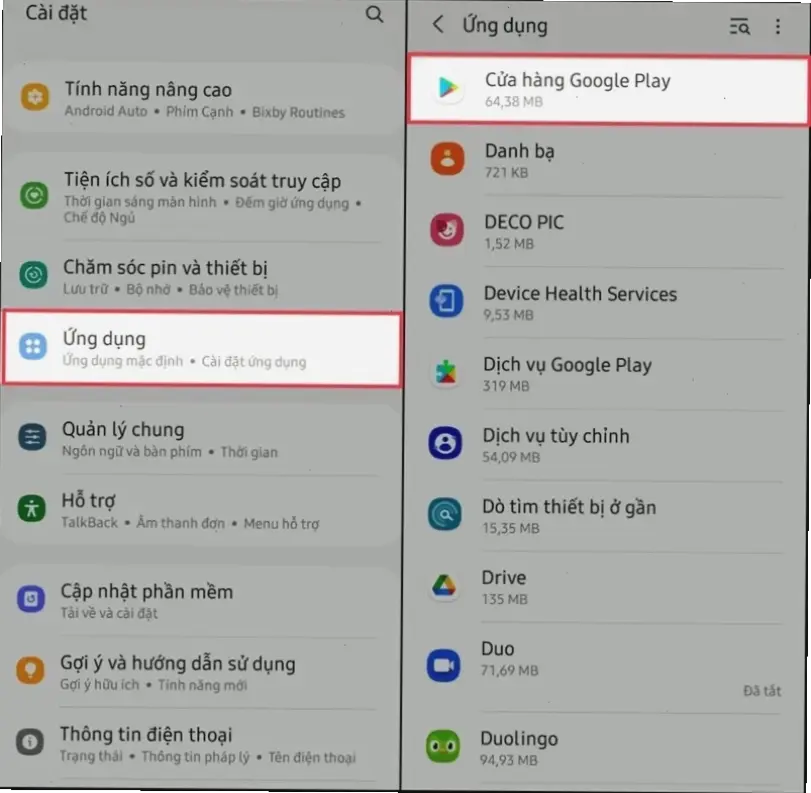Viewport: 811px width, 793px height.
Task: Tap the Dịch vụ tùy chỉnh icon
Action: tap(445, 443)
